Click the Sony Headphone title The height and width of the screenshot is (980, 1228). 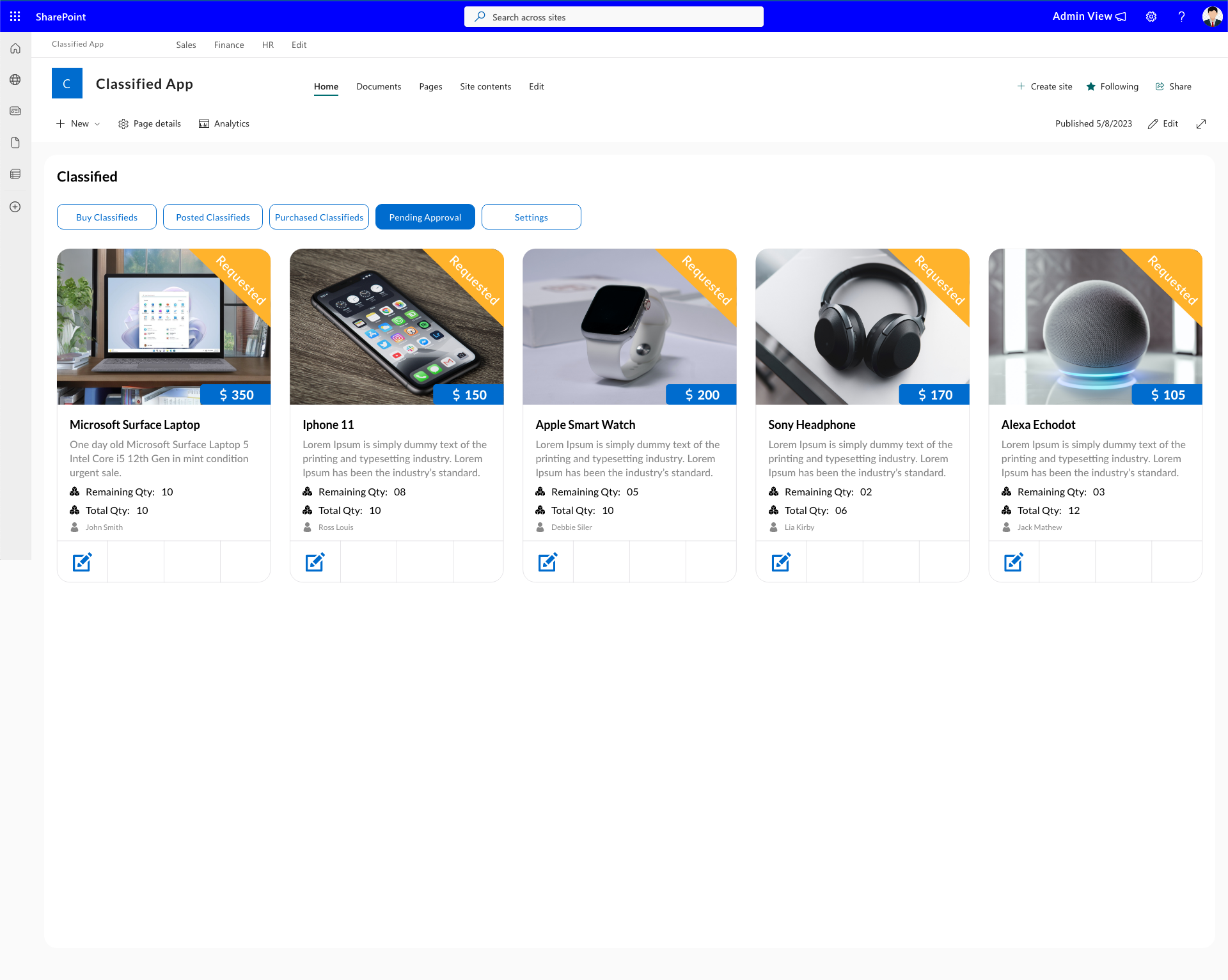[x=812, y=424]
